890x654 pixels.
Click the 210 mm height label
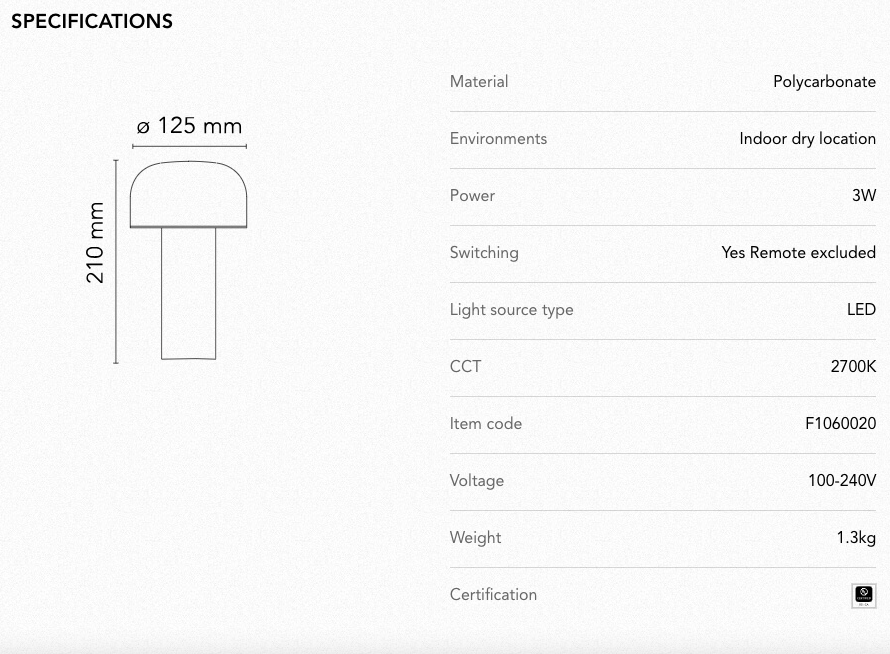tap(95, 243)
